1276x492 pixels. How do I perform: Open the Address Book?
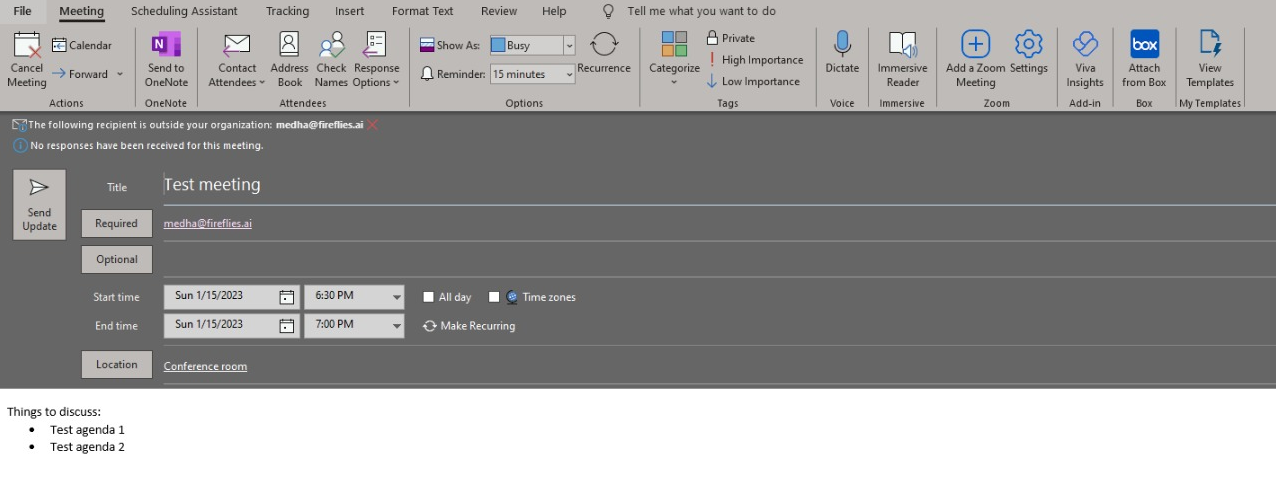click(x=289, y=61)
